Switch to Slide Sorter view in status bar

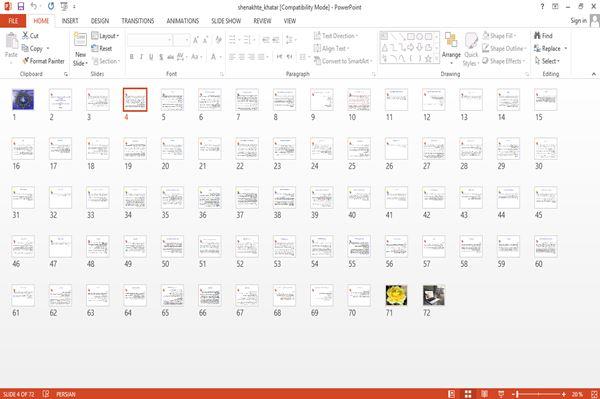tap(468, 394)
